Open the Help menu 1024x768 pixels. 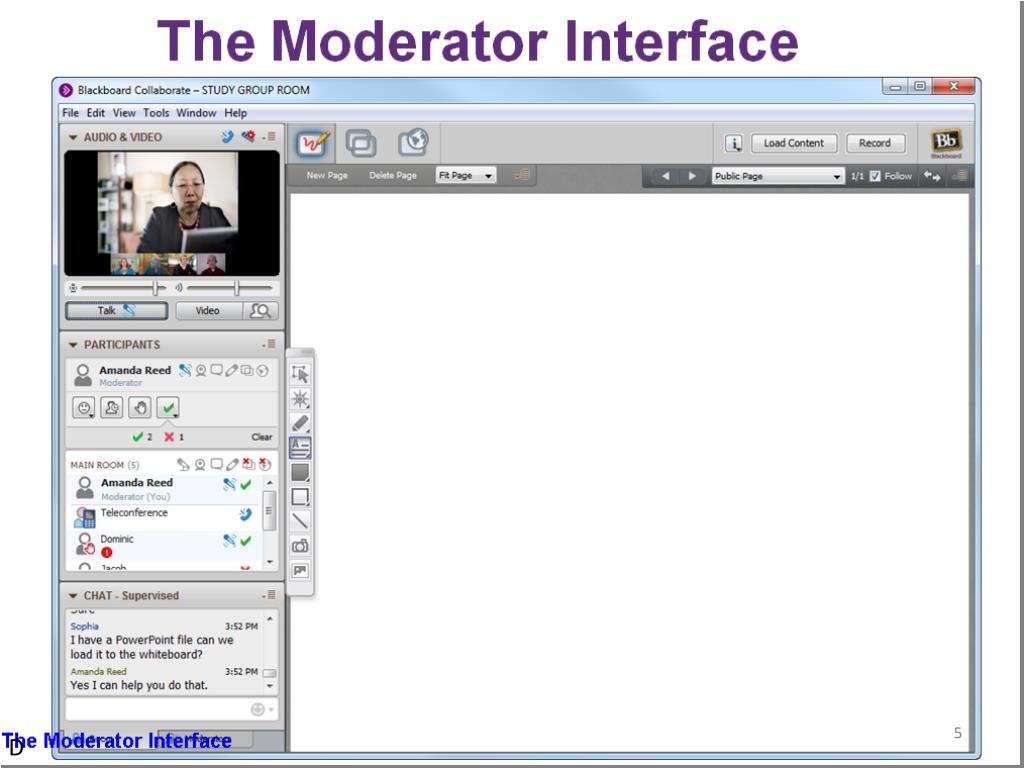click(x=236, y=112)
